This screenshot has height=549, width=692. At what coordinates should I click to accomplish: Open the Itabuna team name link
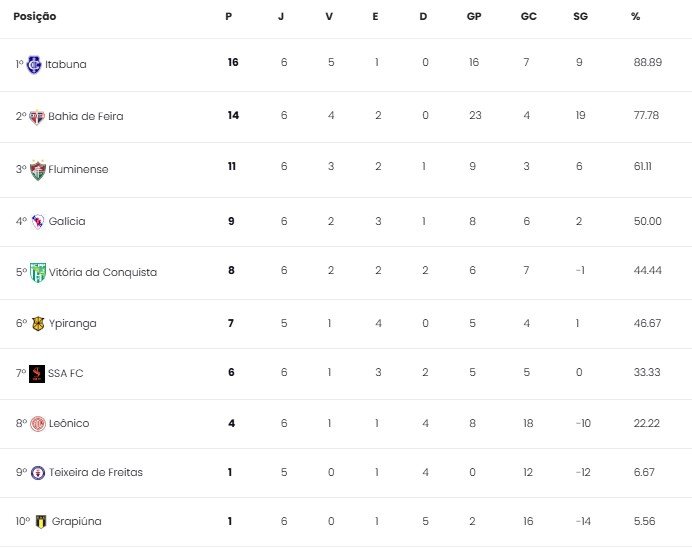tap(67, 64)
